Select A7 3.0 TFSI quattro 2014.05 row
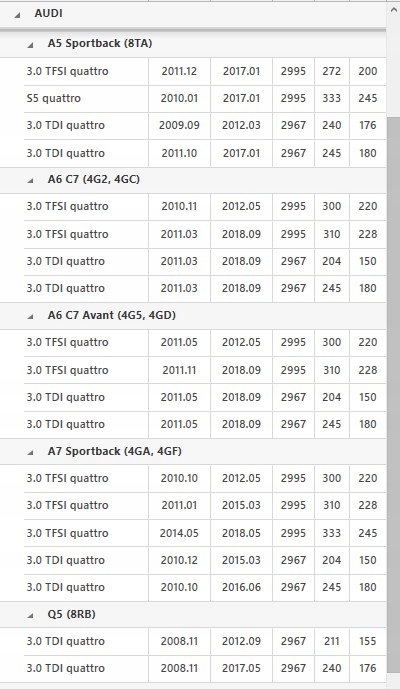400x689 pixels. click(205, 533)
